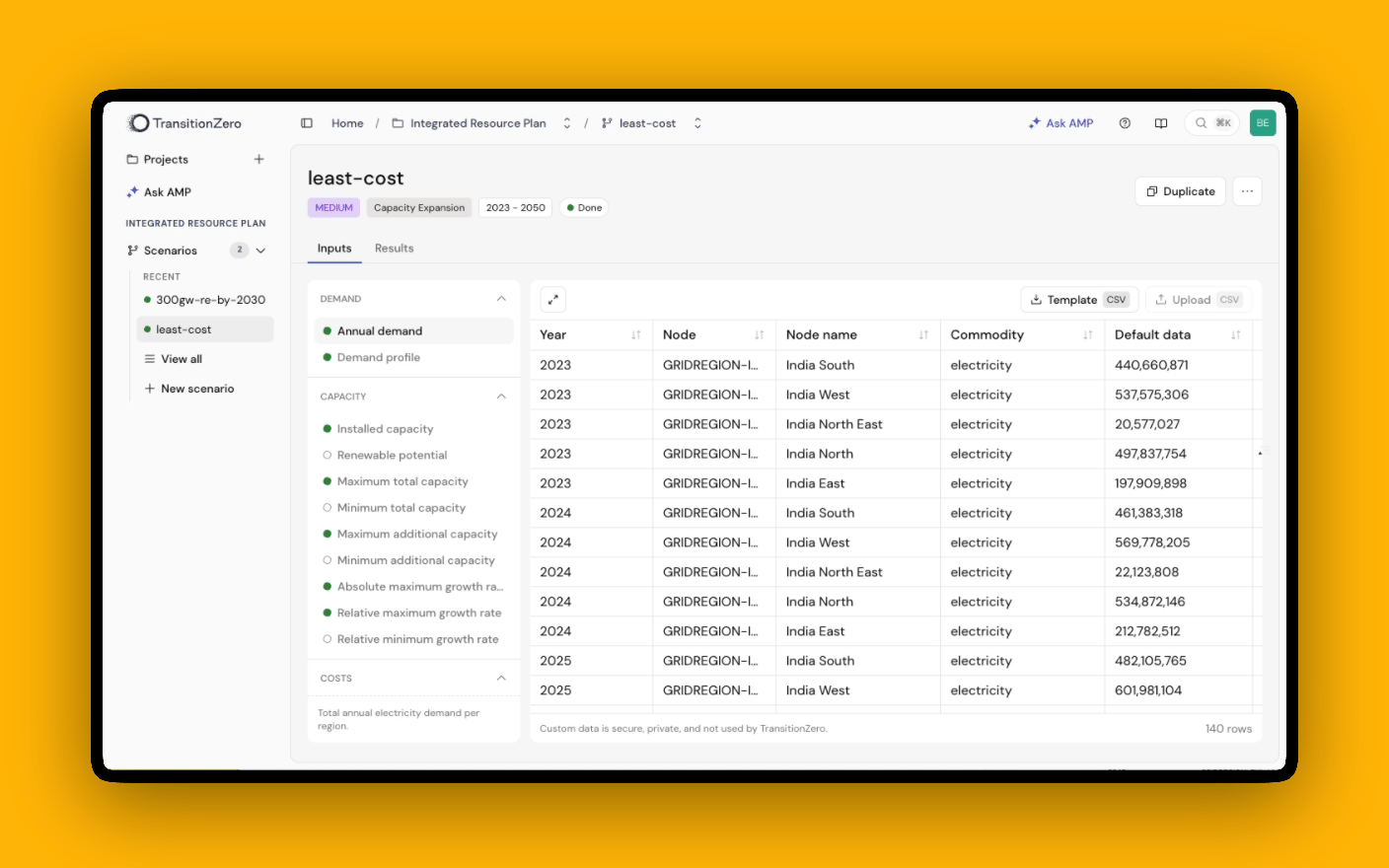Click least-cost in the breadcrumb
1389x868 pixels.
click(x=638, y=123)
